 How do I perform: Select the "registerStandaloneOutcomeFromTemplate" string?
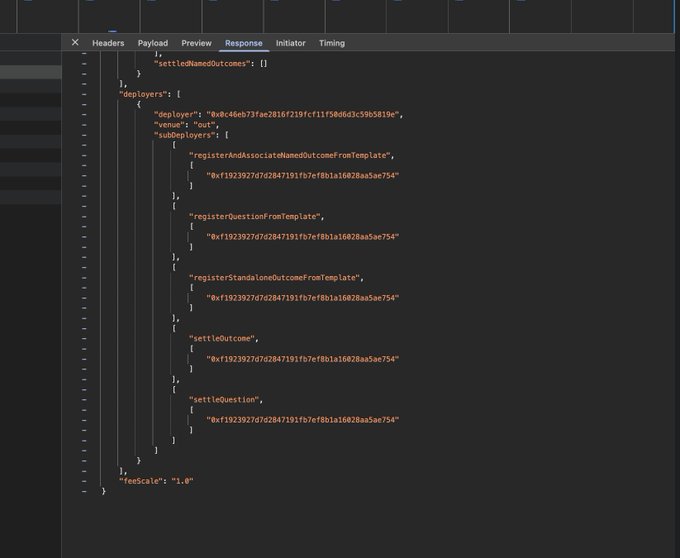[274, 277]
